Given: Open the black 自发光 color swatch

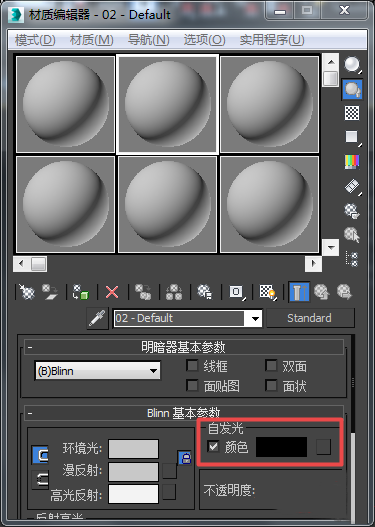Looking at the screenshot, I should click(282, 447).
